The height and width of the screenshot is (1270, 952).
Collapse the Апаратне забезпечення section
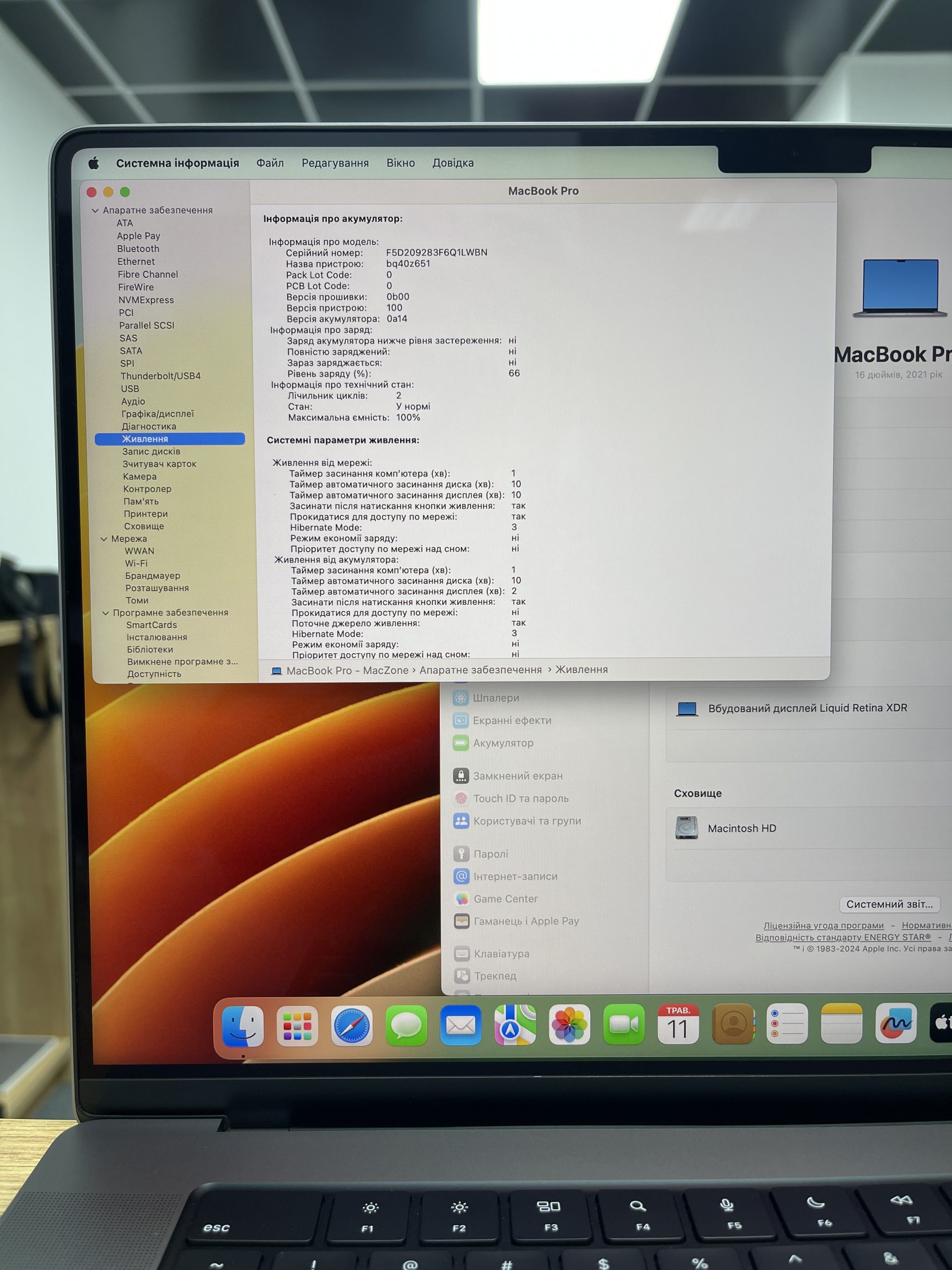(x=95, y=211)
